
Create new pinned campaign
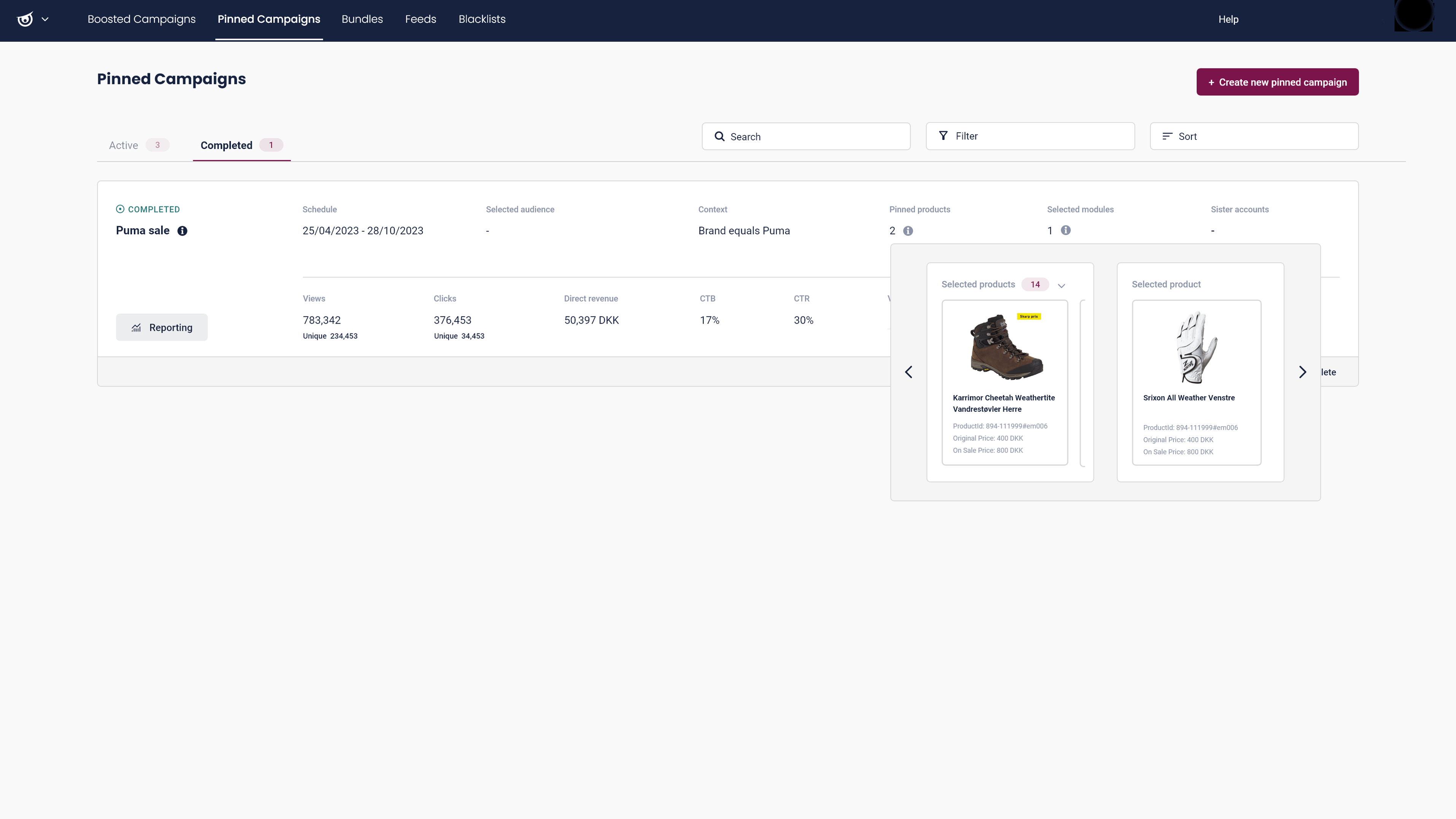tap(1277, 82)
